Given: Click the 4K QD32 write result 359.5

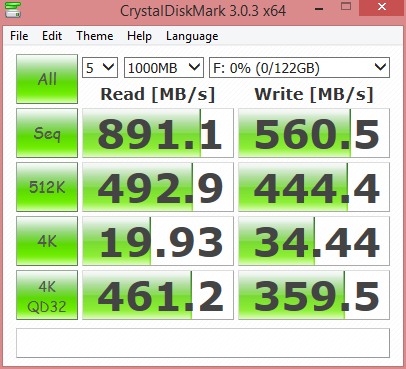Looking at the screenshot, I should [x=314, y=295].
